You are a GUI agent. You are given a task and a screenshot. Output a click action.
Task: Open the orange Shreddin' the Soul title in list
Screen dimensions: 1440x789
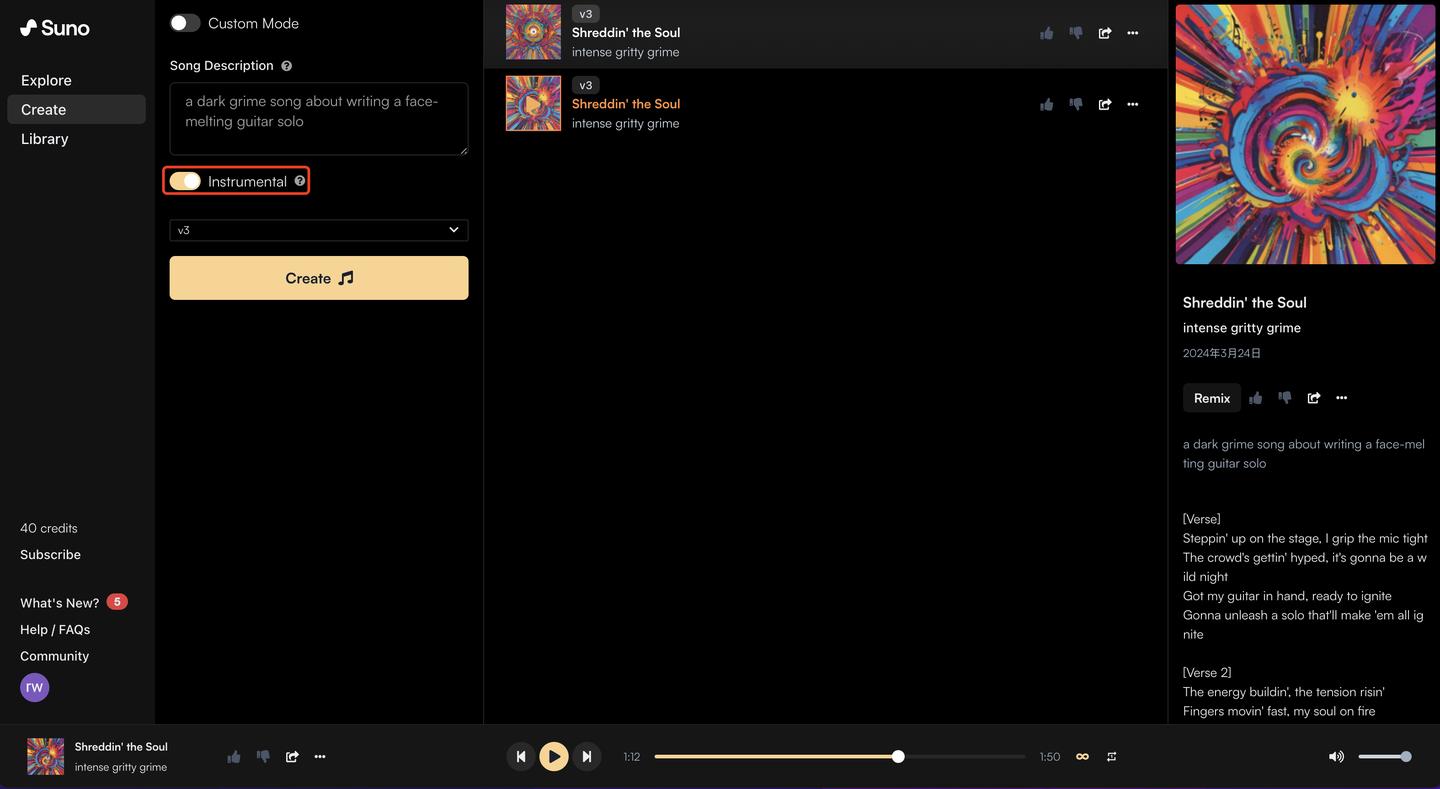tap(626, 104)
